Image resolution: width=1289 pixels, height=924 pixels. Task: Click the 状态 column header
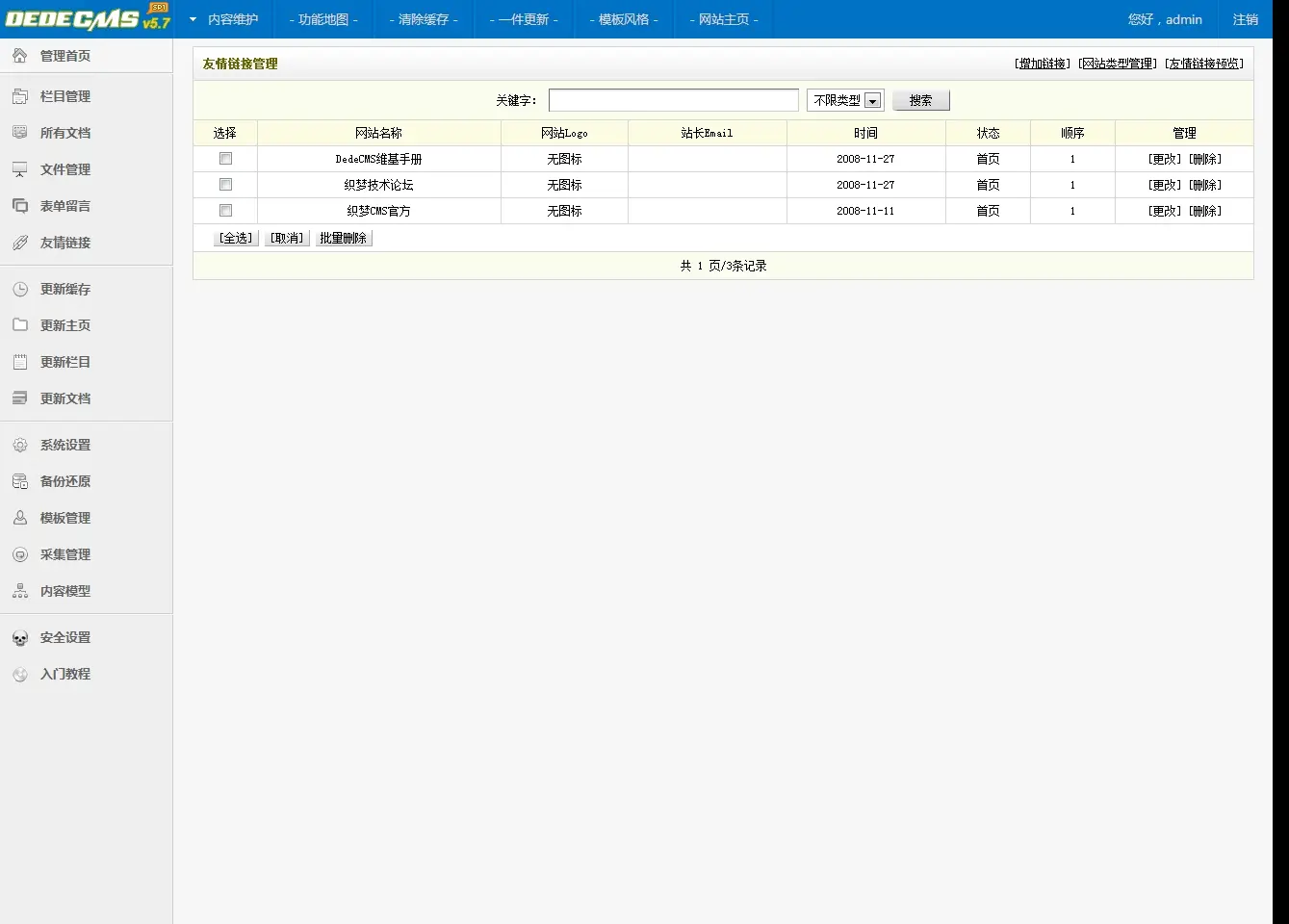click(x=989, y=133)
